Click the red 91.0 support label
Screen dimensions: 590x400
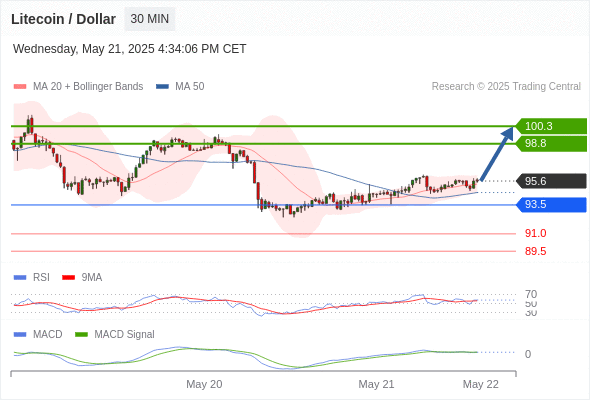click(535, 233)
